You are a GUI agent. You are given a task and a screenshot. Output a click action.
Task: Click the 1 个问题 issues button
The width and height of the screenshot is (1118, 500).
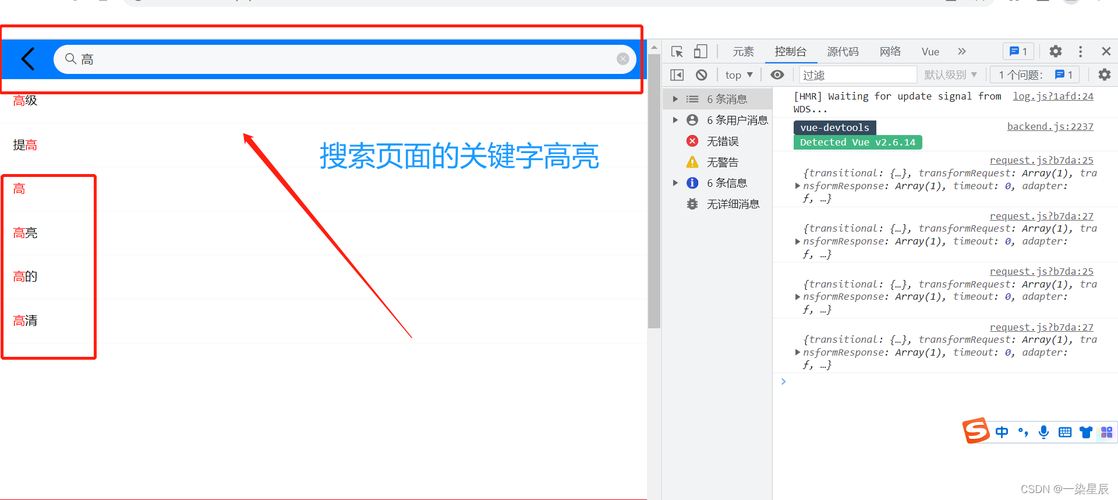pos(1035,75)
